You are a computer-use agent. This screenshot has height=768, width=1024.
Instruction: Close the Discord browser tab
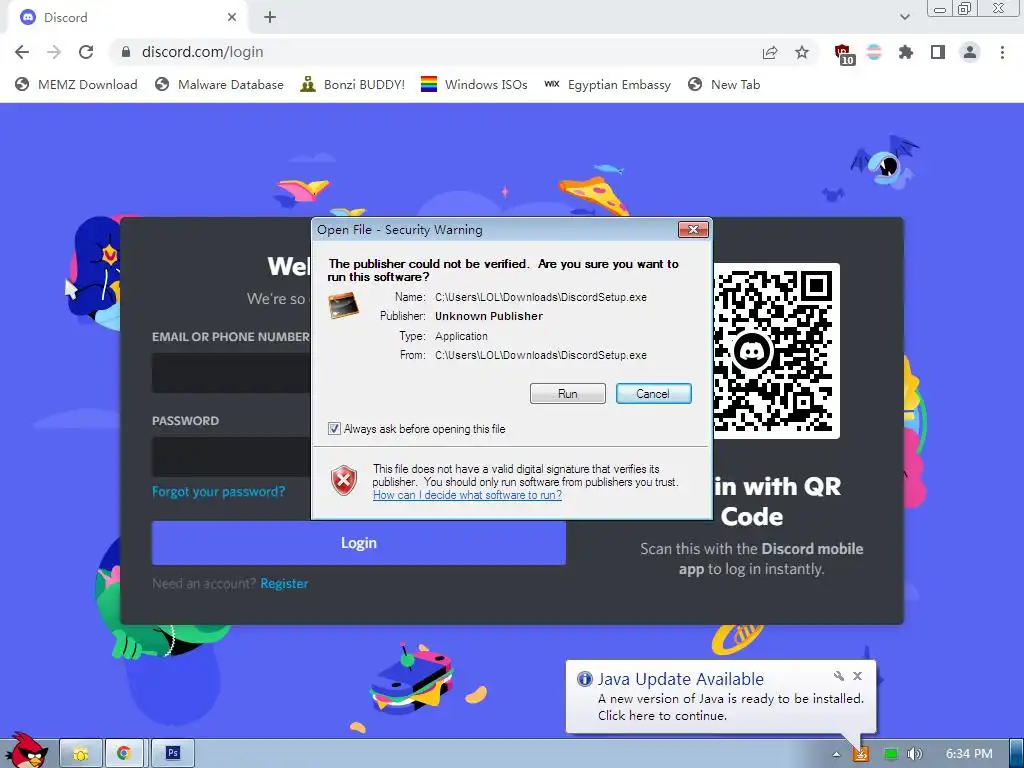[232, 18]
